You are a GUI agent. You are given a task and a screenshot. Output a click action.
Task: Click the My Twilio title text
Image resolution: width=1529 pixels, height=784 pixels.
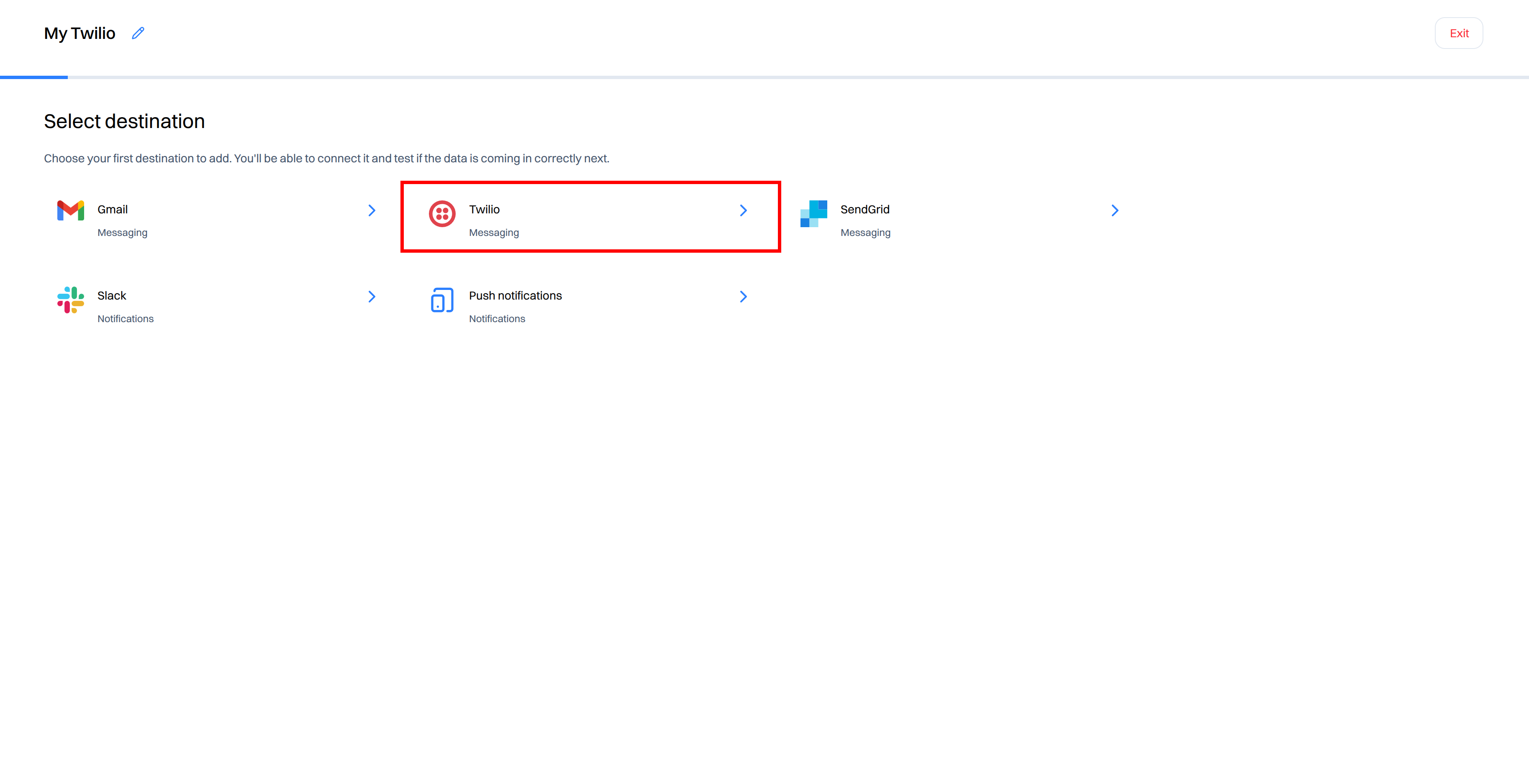click(x=80, y=33)
